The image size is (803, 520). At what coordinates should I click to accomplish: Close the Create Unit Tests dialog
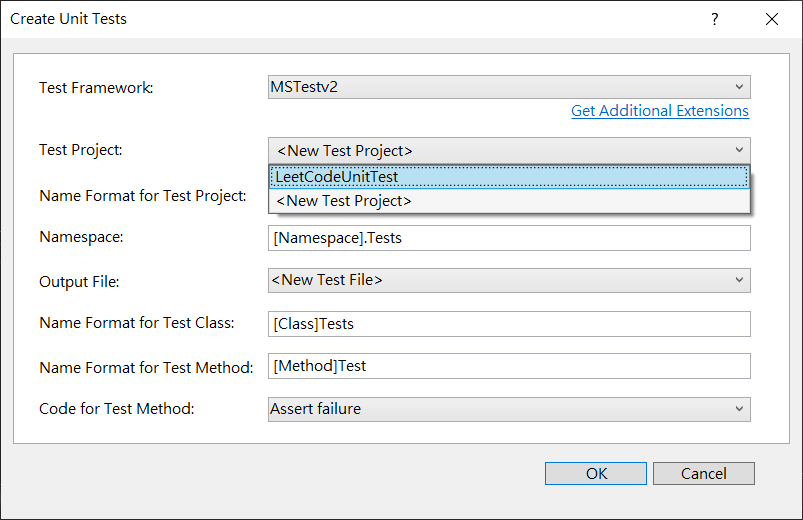point(772,19)
